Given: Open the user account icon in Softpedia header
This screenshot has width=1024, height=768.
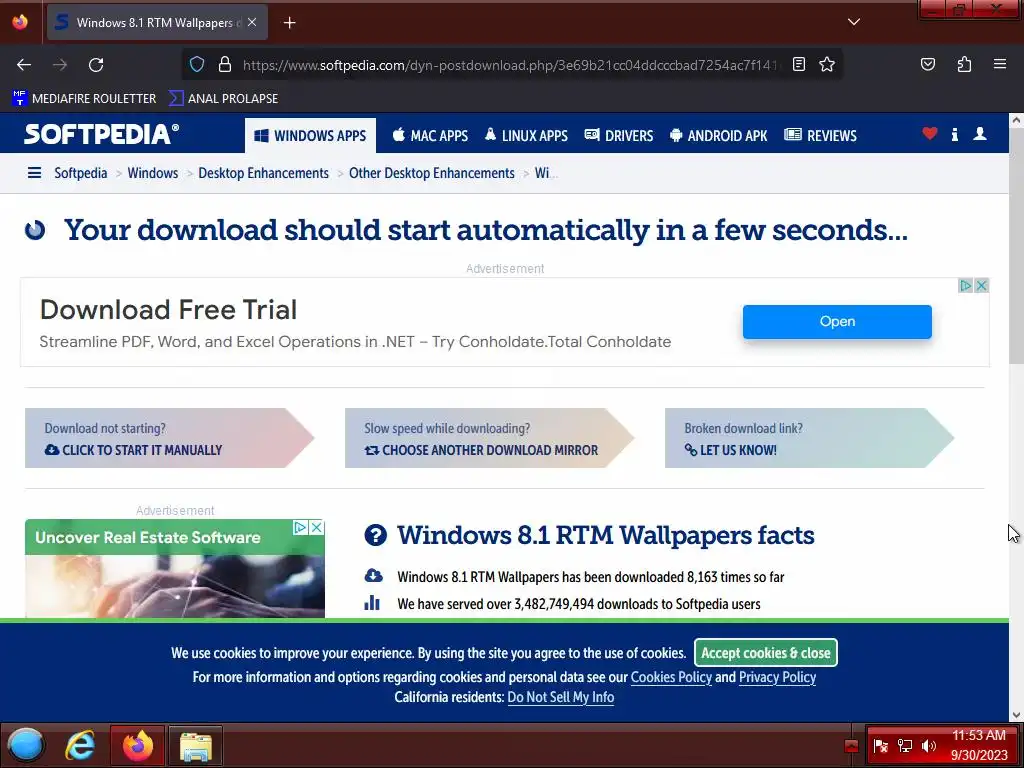Looking at the screenshot, I should point(980,134).
